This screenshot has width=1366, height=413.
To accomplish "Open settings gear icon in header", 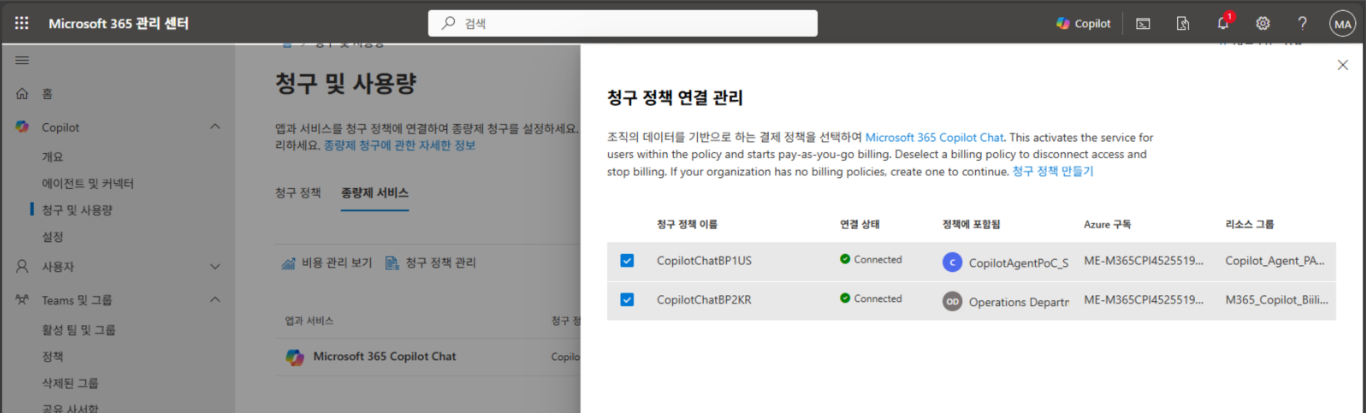I will 1263,23.
